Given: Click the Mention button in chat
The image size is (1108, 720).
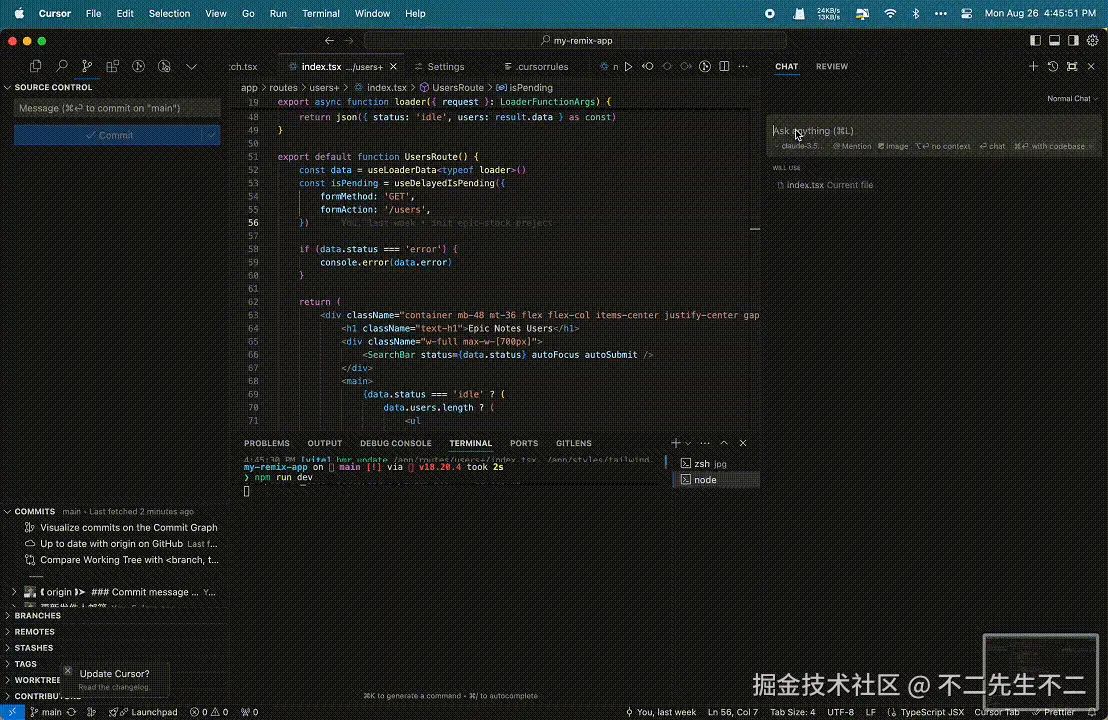Looking at the screenshot, I should point(851,147).
